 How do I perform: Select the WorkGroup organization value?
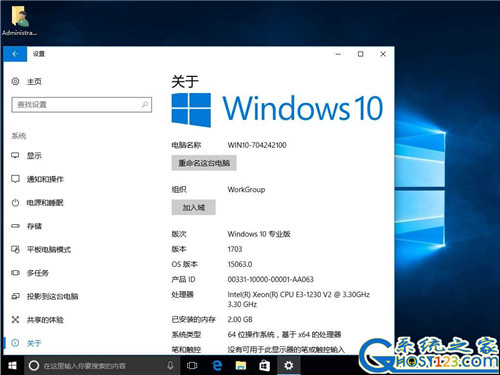point(246,189)
